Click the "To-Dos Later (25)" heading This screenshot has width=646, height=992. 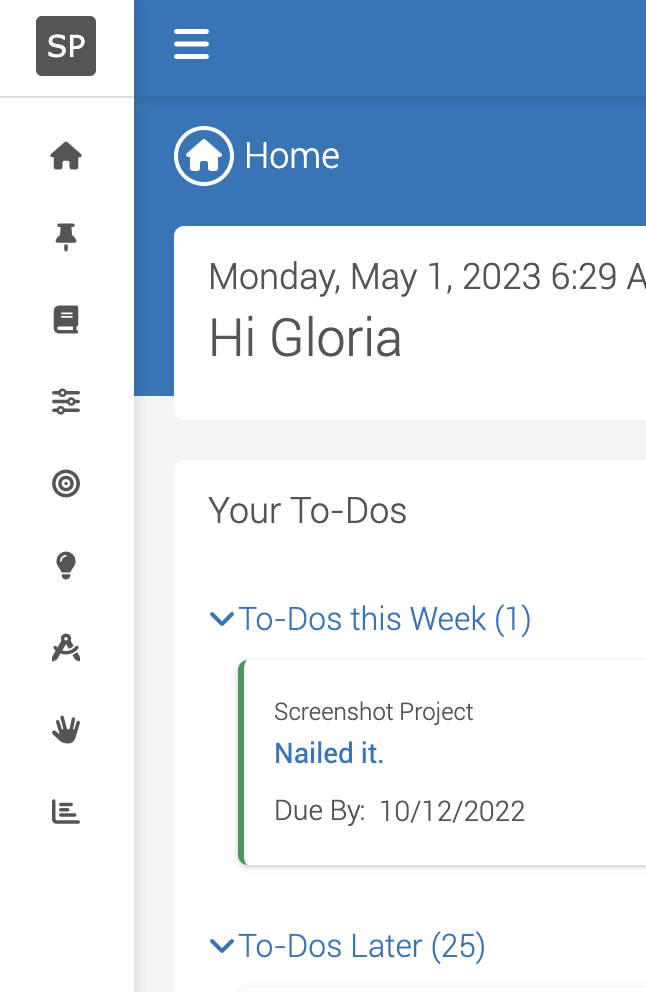[362, 945]
